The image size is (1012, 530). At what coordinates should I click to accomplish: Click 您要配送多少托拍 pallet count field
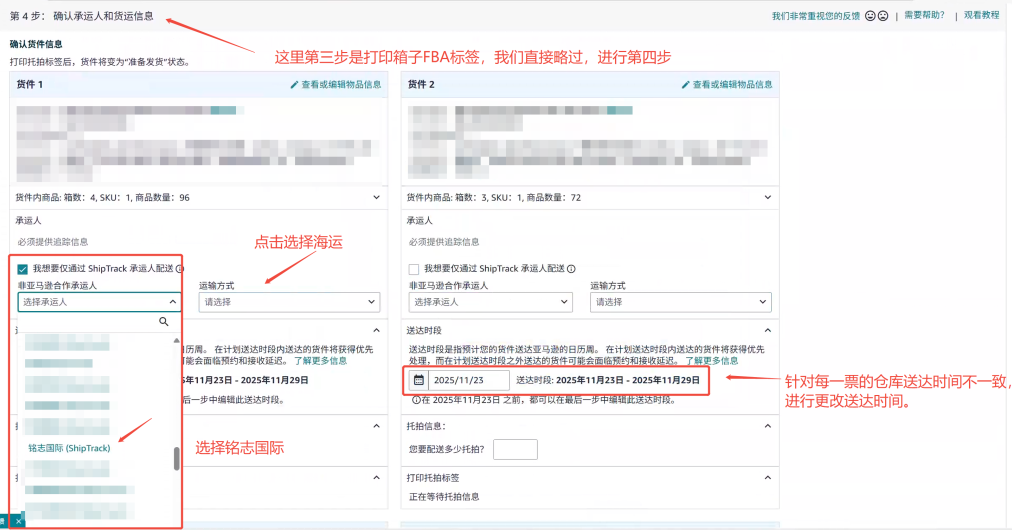tap(515, 449)
